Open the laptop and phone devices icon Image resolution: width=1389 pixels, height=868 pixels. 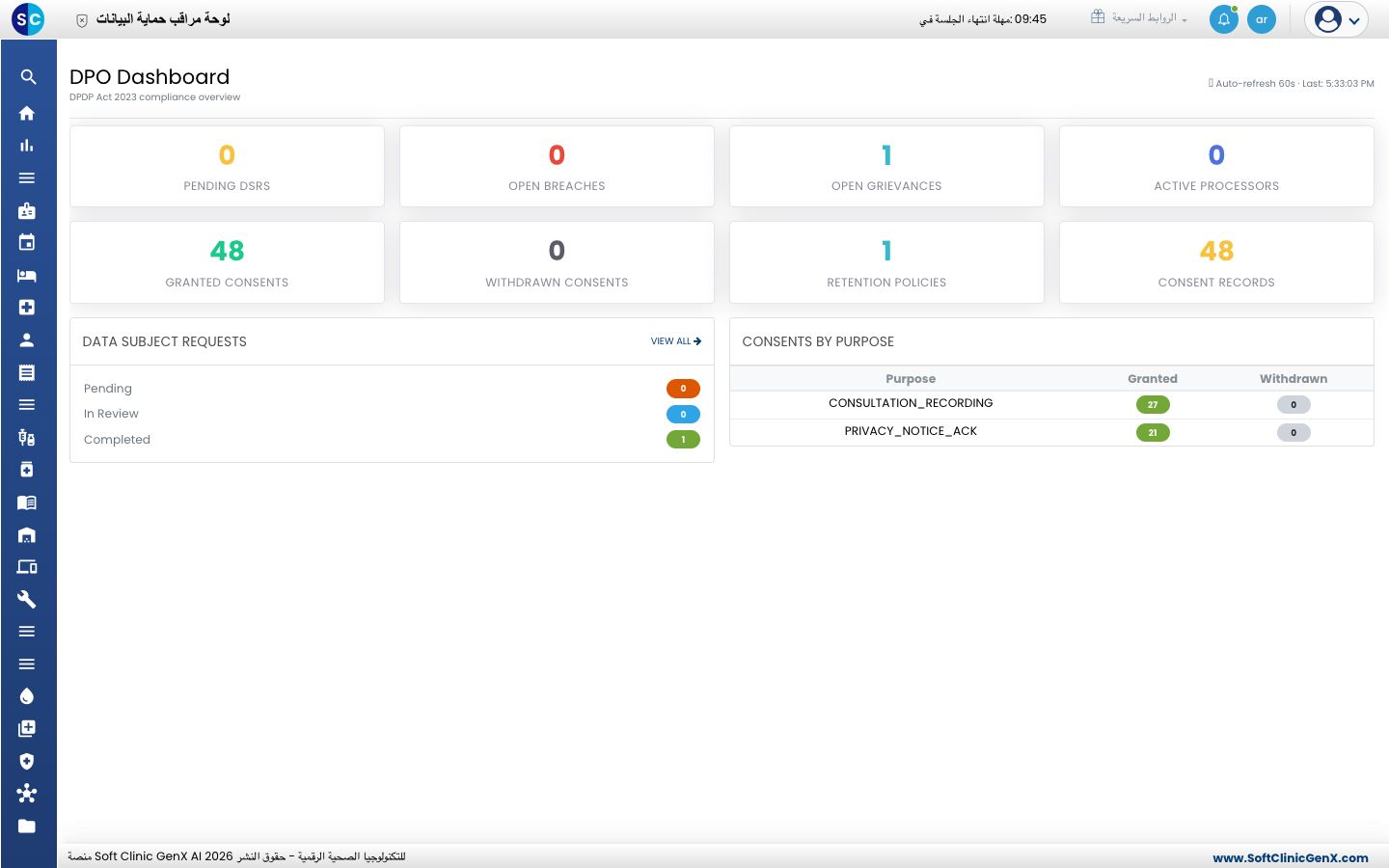tap(27, 567)
